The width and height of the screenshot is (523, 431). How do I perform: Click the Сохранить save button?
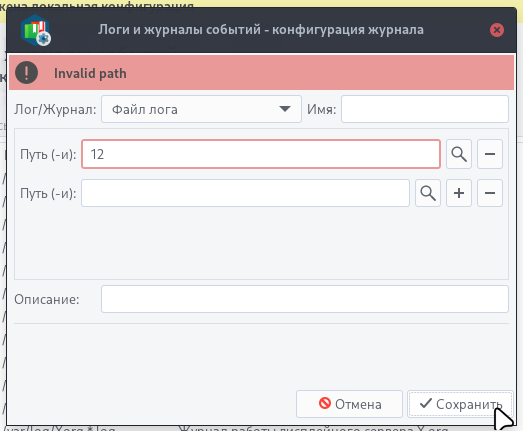(460, 404)
